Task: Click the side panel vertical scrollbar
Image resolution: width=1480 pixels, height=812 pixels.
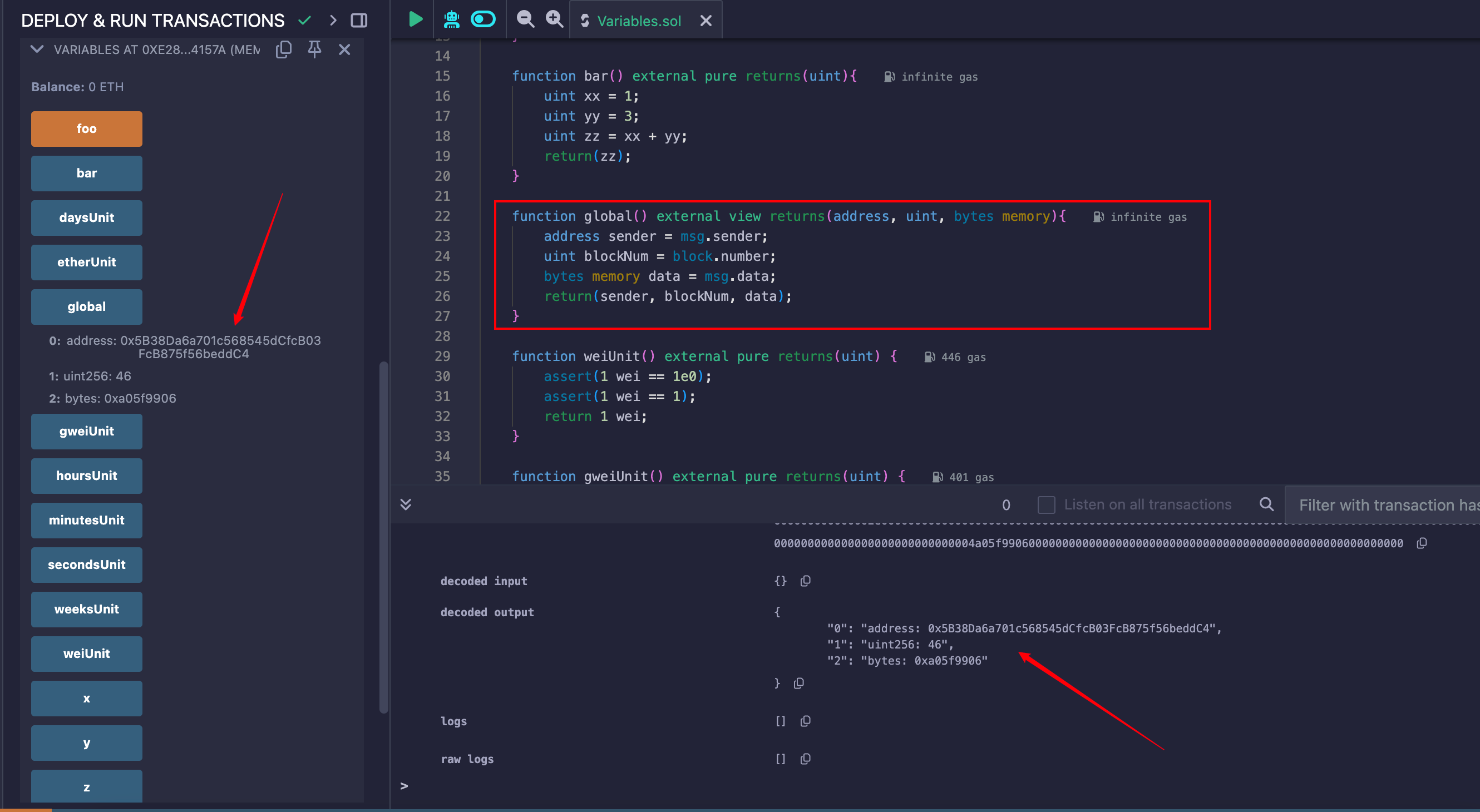Action: (384, 537)
